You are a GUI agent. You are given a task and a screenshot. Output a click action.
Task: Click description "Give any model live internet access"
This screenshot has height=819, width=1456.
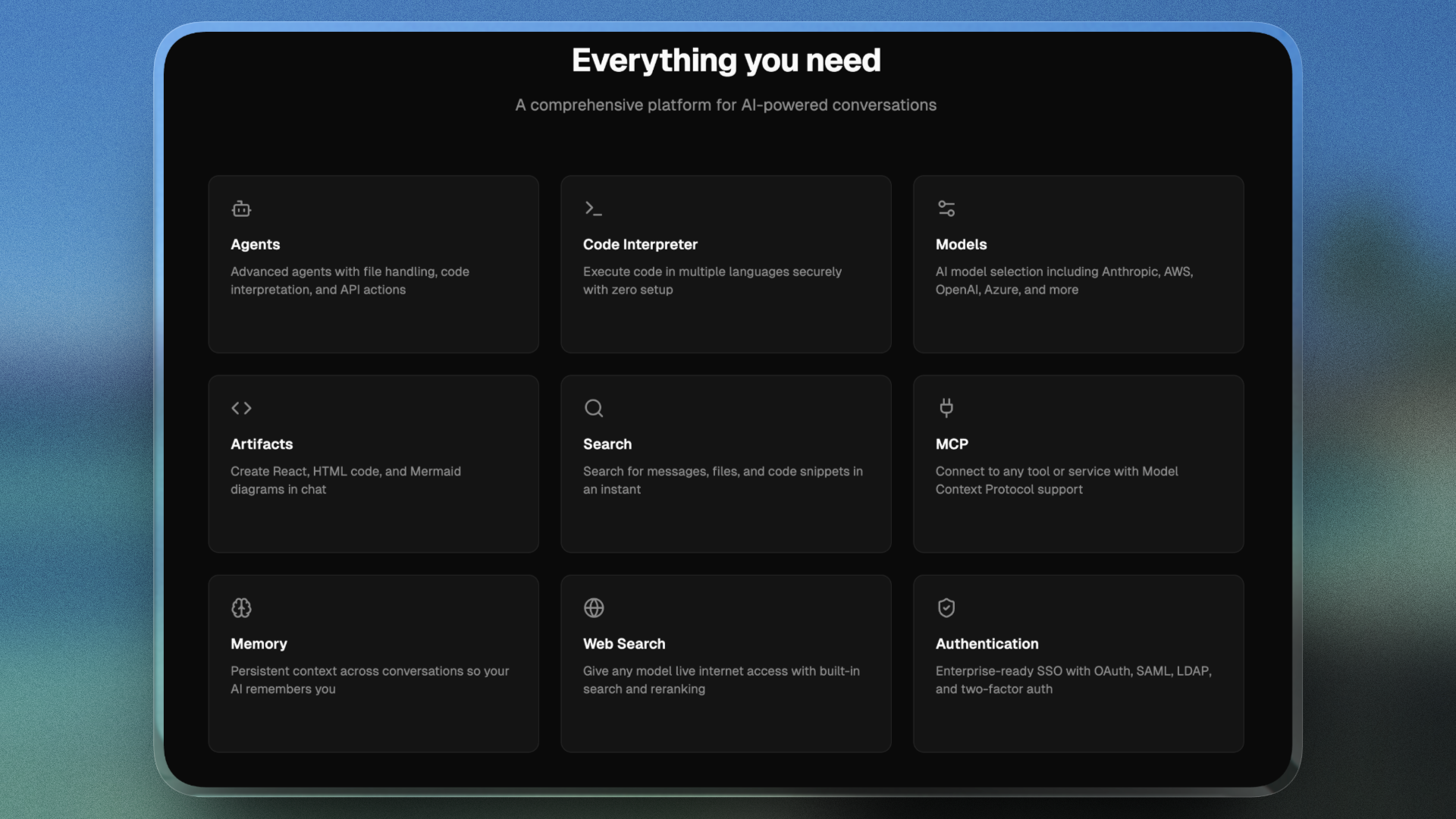(721, 679)
